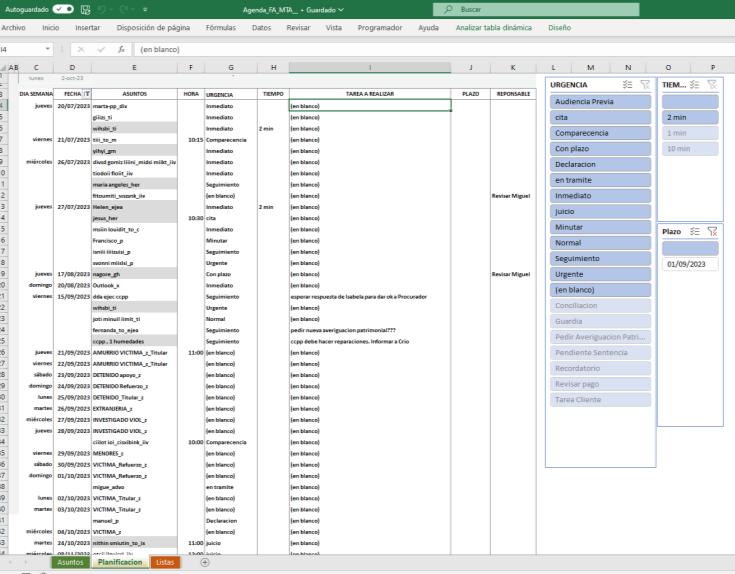This screenshot has width=735, height=574.
Task: Click the save icon in title bar
Action: pos(85,9)
